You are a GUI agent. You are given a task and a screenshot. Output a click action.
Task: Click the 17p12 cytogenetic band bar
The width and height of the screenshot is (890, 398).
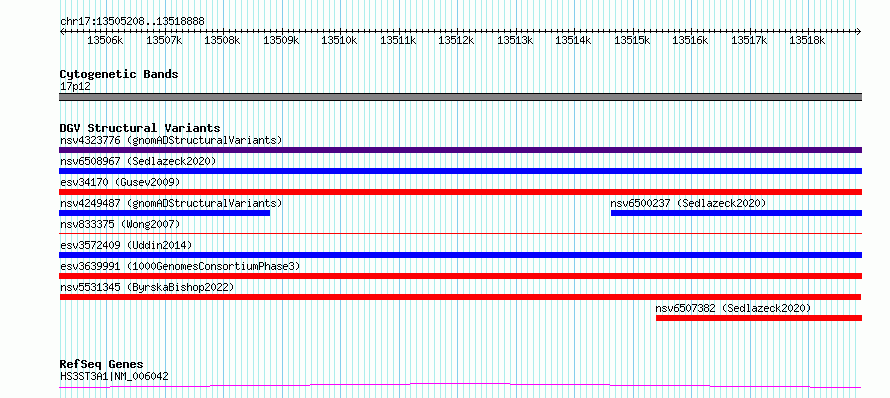click(460, 97)
